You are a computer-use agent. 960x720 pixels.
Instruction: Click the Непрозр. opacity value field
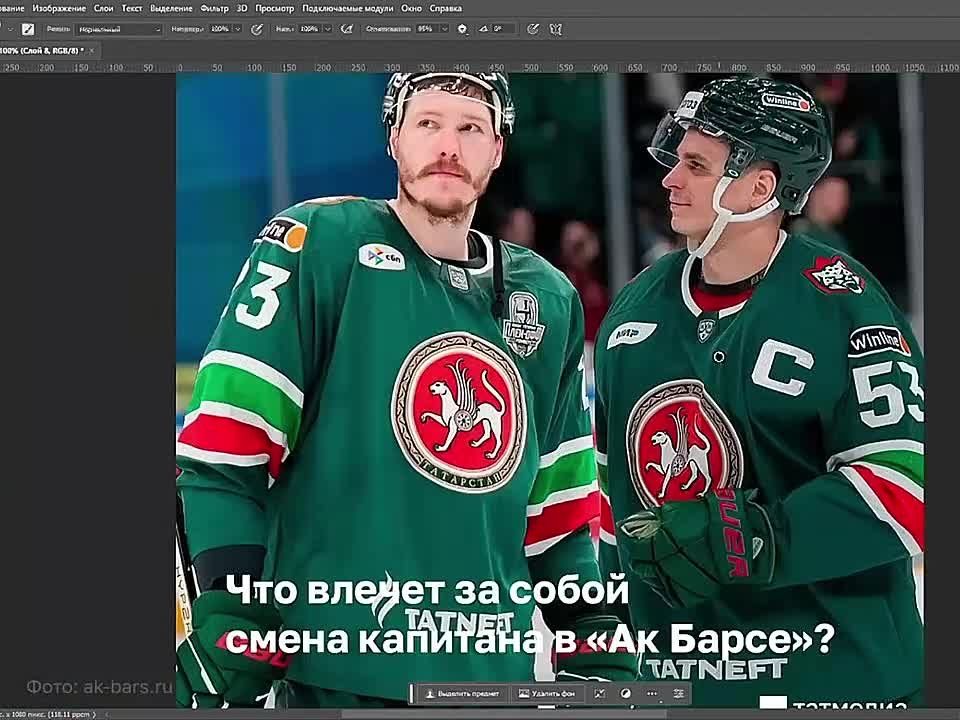pos(220,29)
